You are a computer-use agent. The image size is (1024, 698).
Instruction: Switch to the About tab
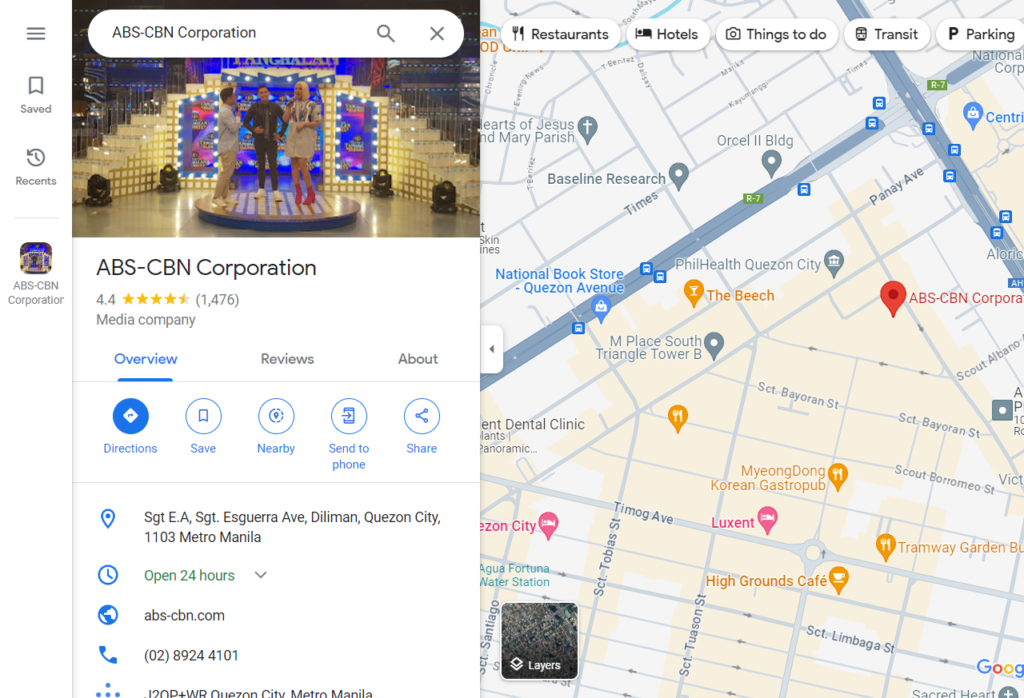coord(418,359)
